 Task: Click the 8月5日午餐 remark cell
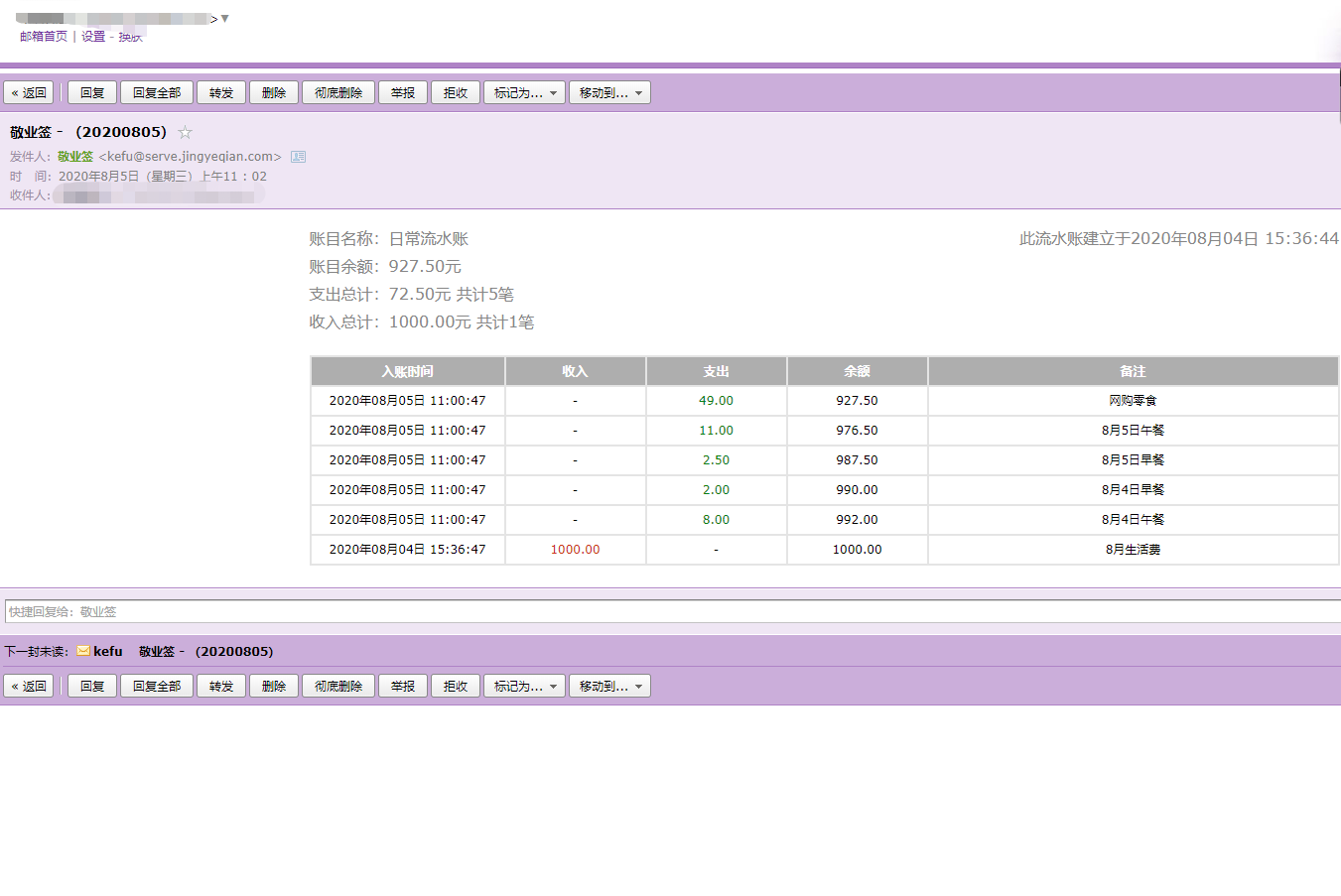tap(1134, 431)
